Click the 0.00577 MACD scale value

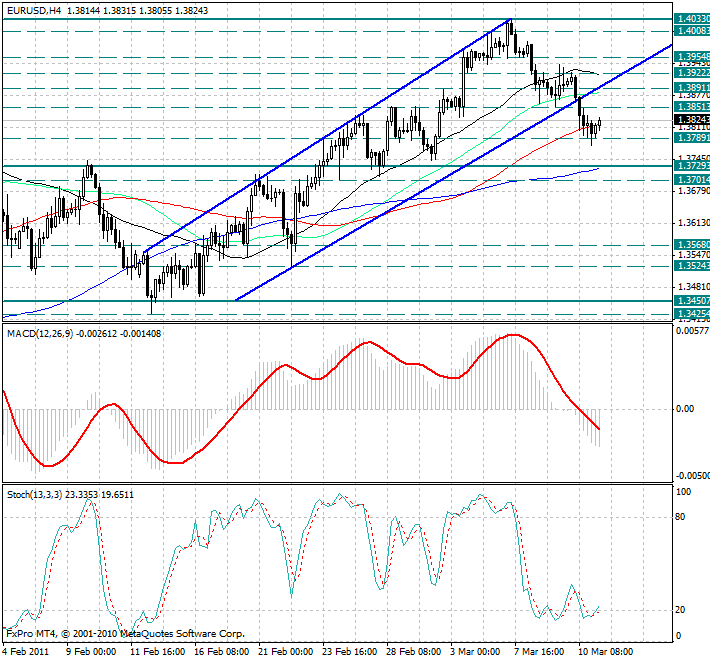pyautogui.click(x=692, y=331)
